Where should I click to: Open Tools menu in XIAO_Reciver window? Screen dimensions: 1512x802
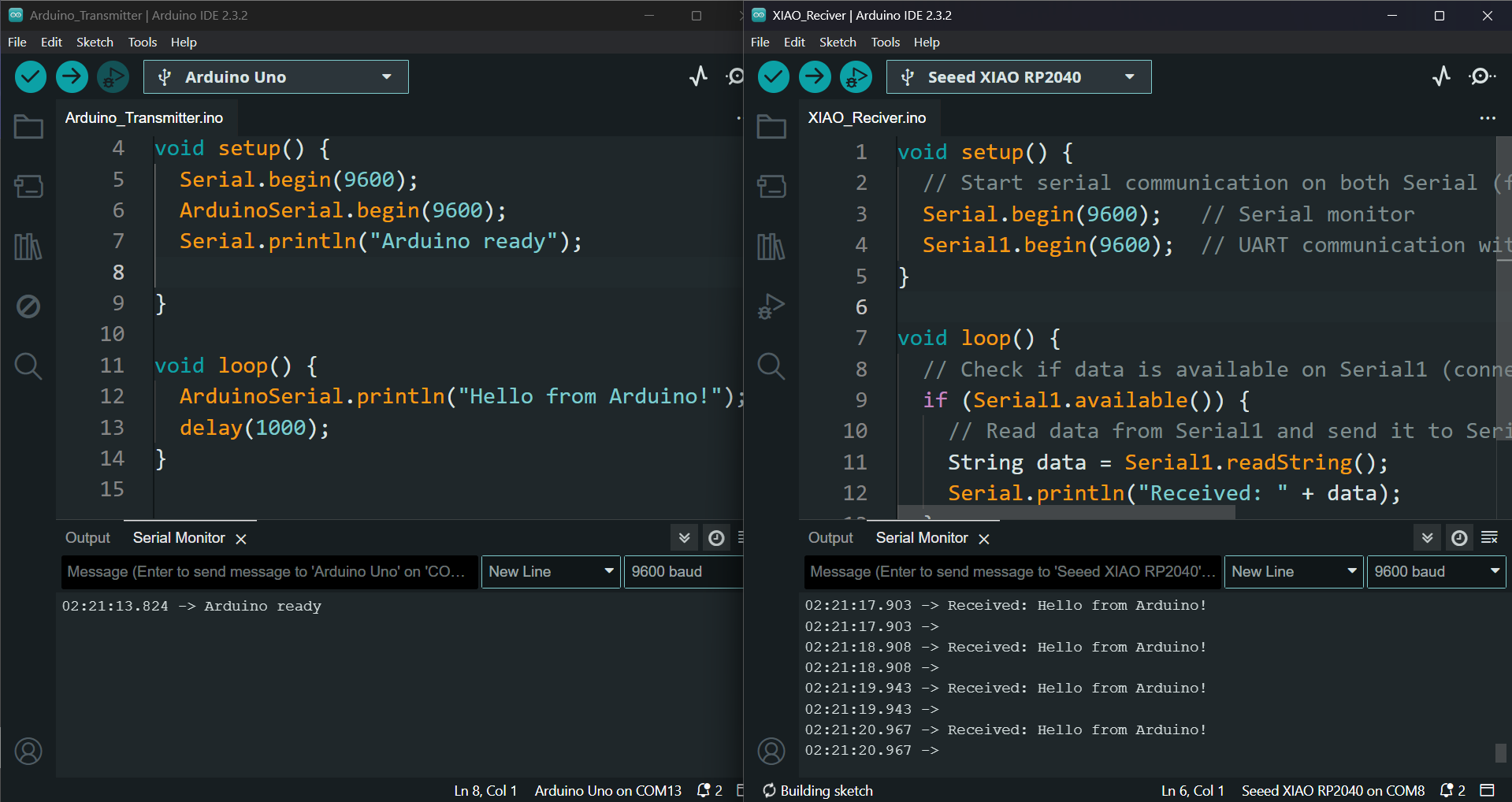886,43
